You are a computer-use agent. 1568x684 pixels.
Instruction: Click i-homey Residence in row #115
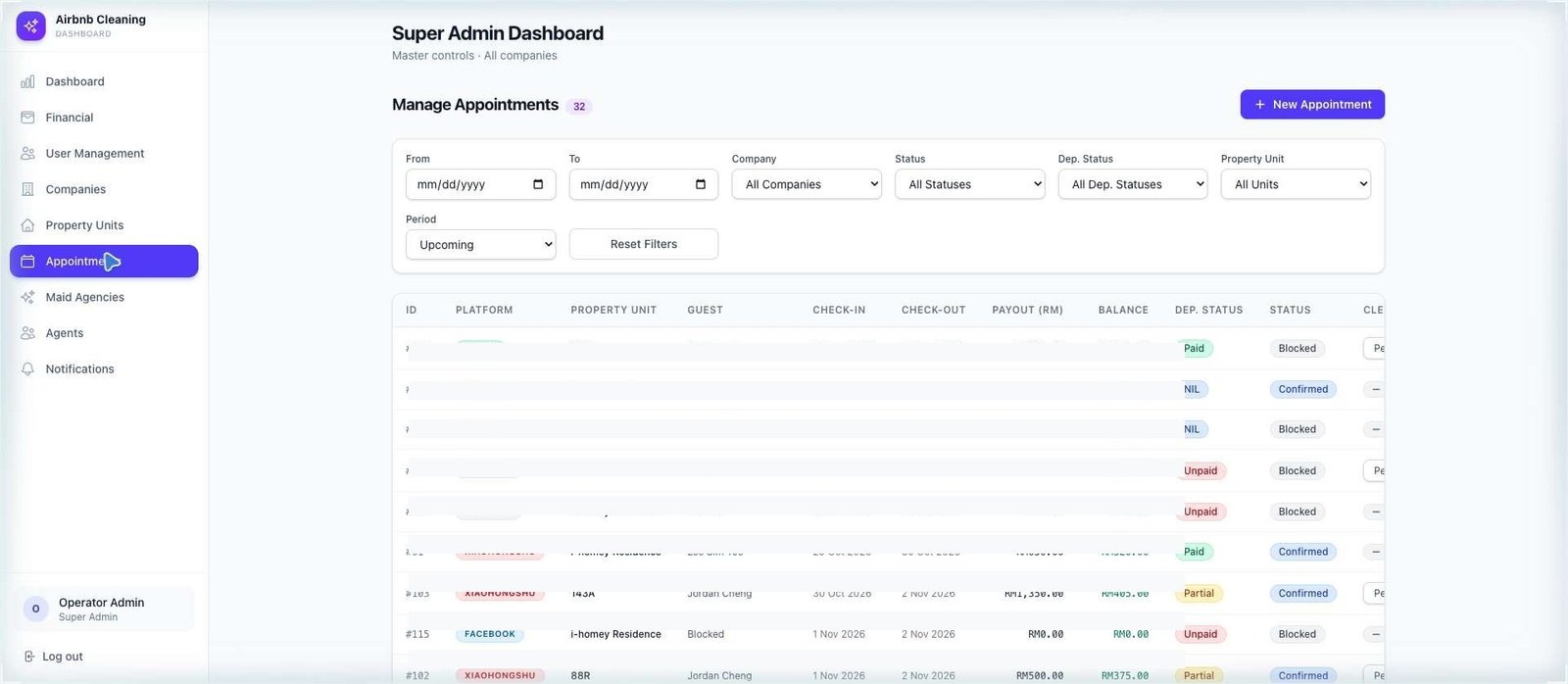(x=615, y=634)
